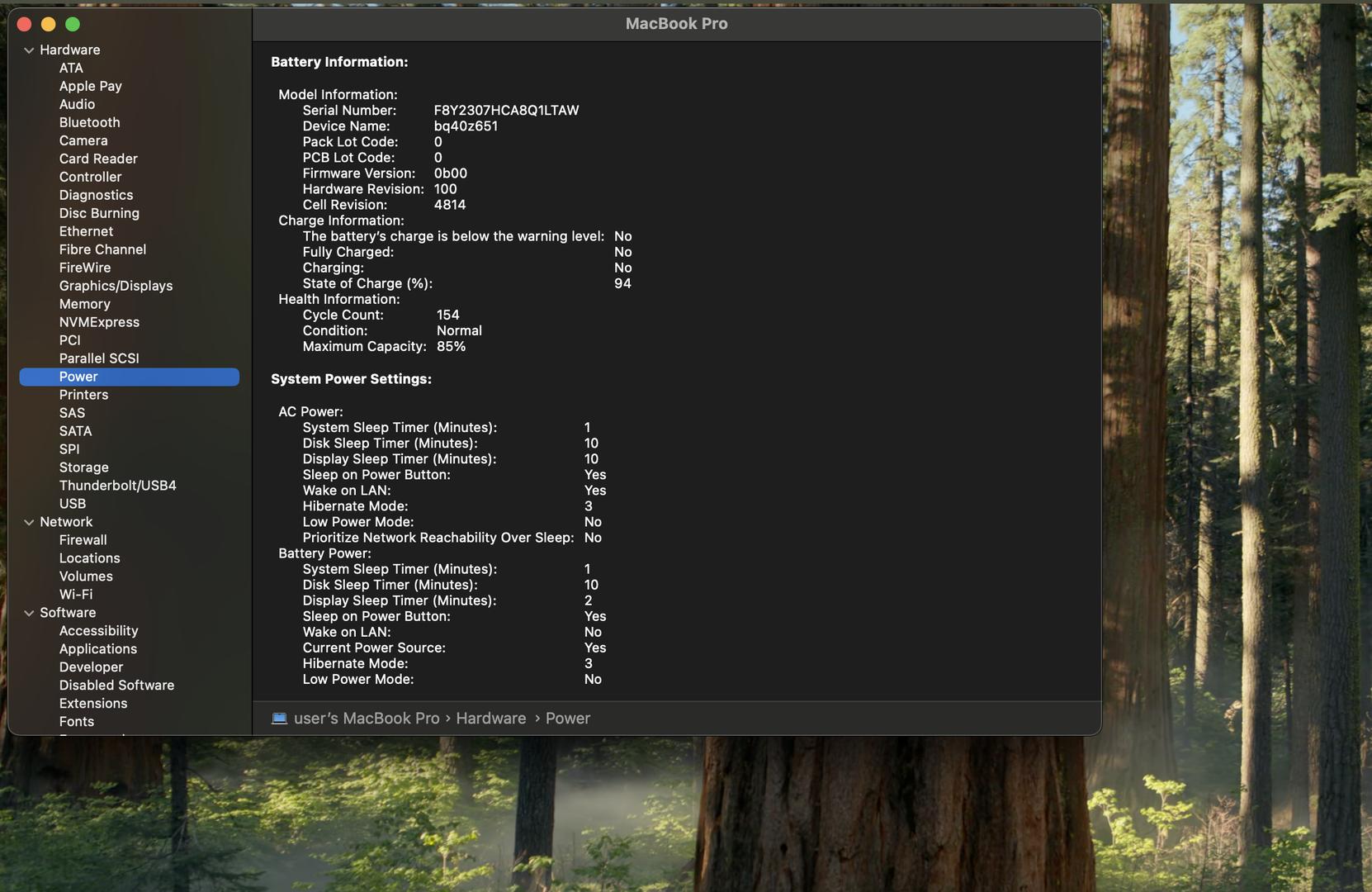Select Applications in Software list
1372x892 pixels.
[x=97, y=649]
